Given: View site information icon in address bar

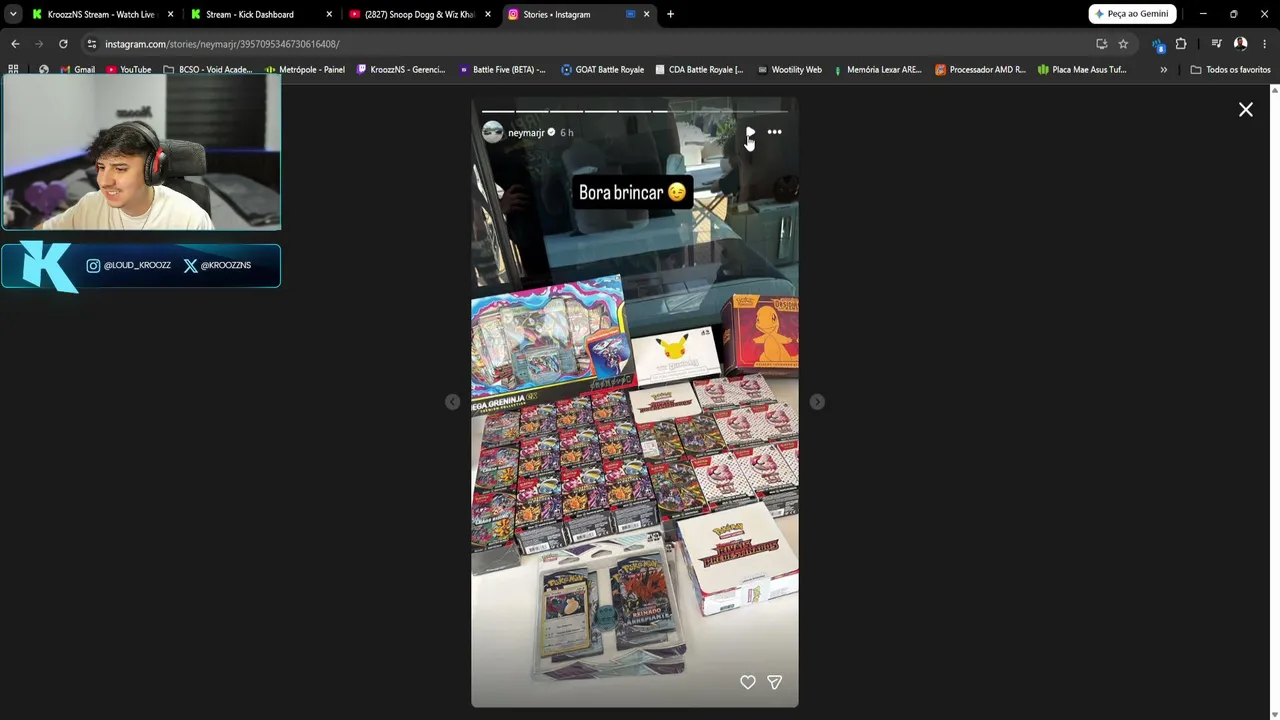Looking at the screenshot, I should (92, 44).
